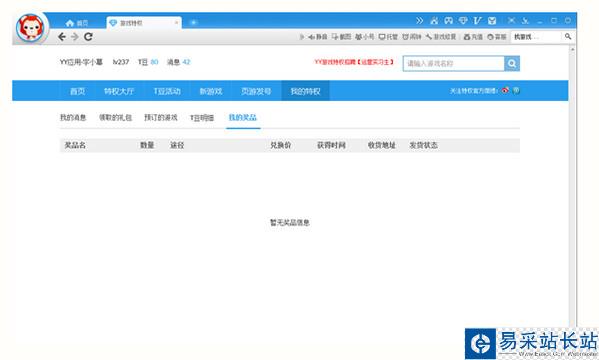Click the 请输入游戏名称 game search box
The width and height of the screenshot is (599, 360).
pos(453,63)
